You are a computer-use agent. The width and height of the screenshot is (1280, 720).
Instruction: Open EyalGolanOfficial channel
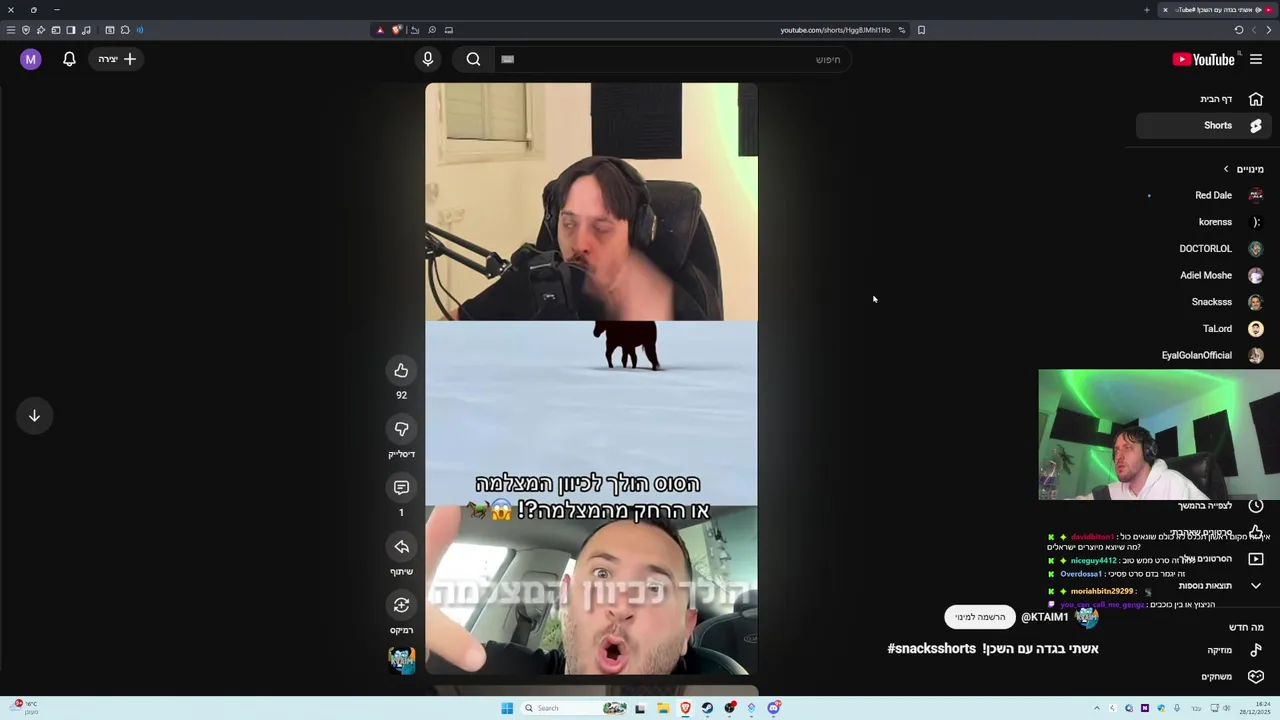1204,355
